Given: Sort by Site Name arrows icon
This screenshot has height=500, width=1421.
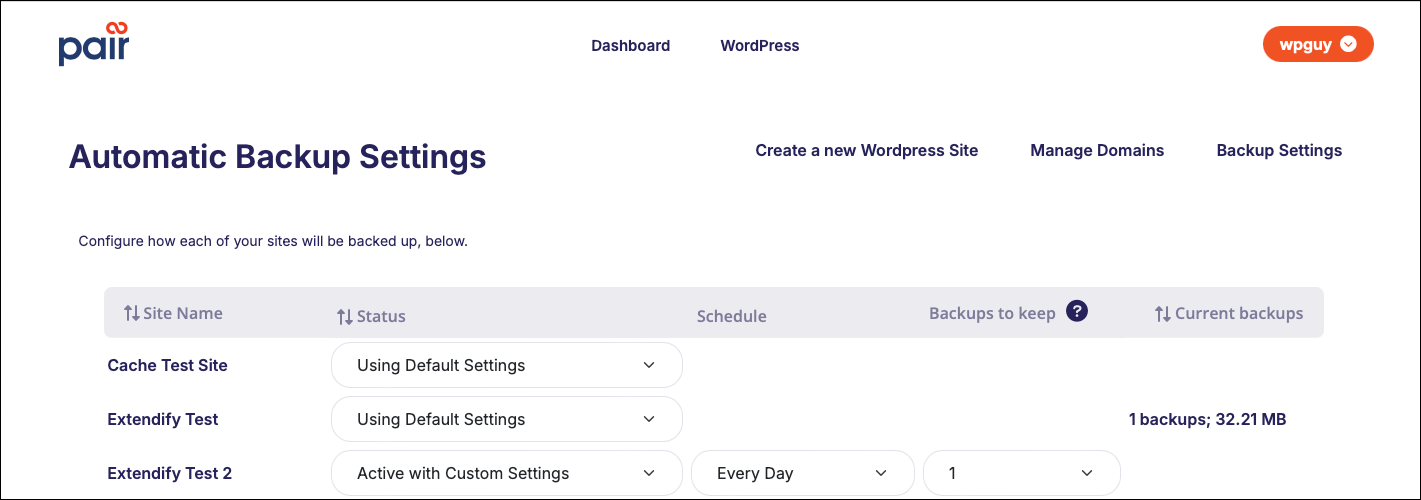Looking at the screenshot, I should click(x=132, y=313).
